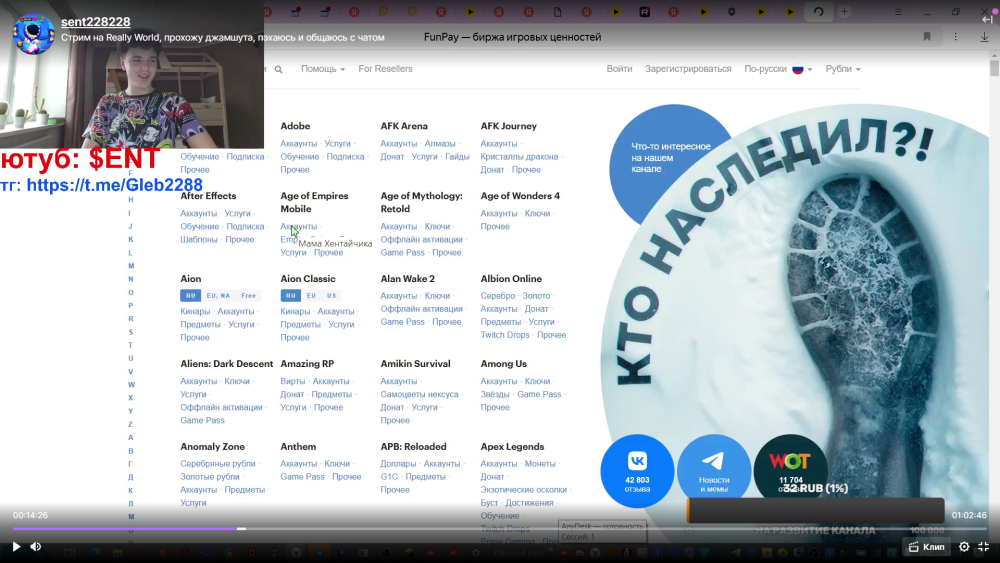Open the browser three-dot page menu
This screenshot has width=1000, height=563.
pyautogui.click(x=955, y=37)
